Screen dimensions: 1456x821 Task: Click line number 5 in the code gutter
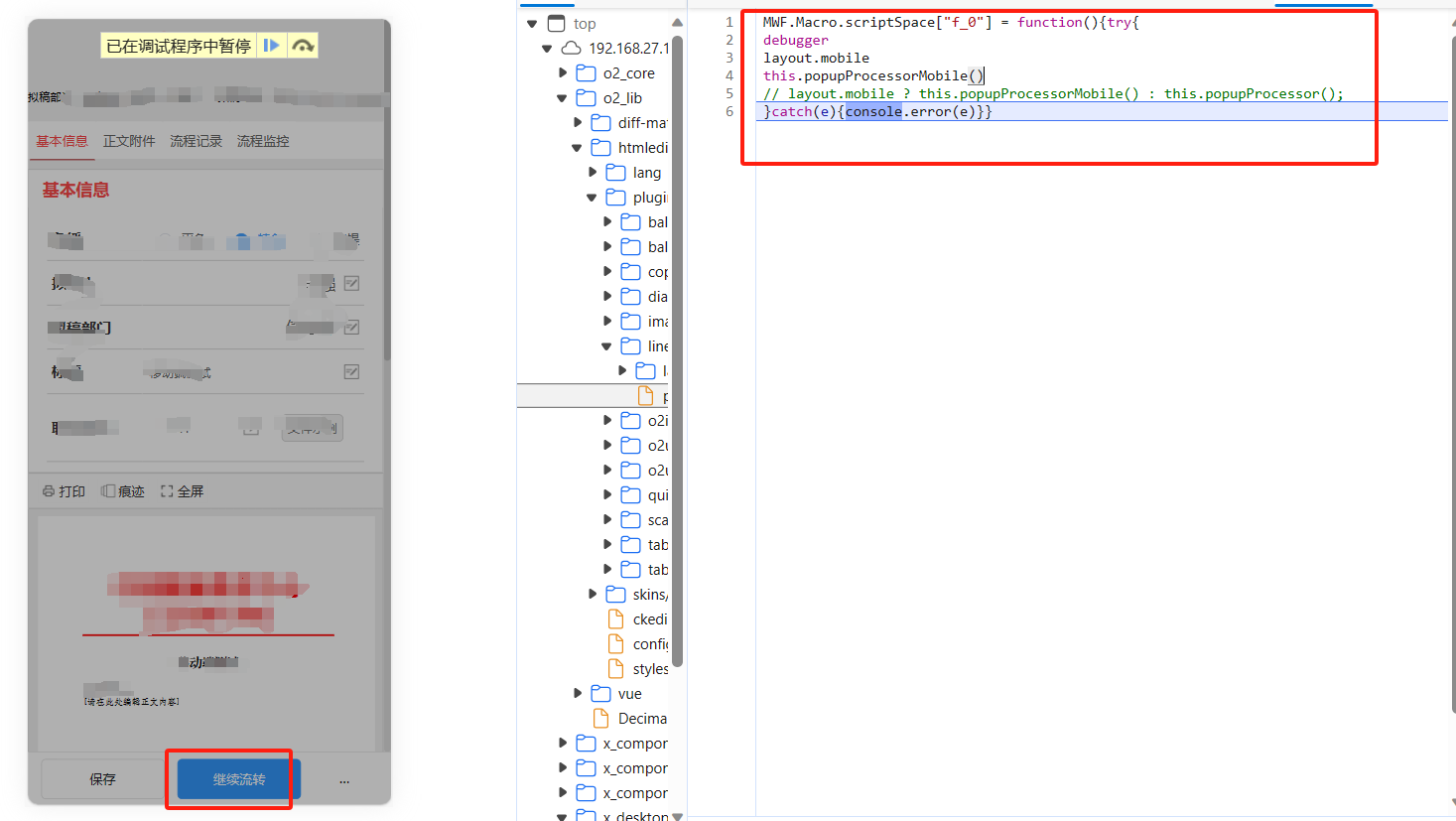click(x=729, y=93)
